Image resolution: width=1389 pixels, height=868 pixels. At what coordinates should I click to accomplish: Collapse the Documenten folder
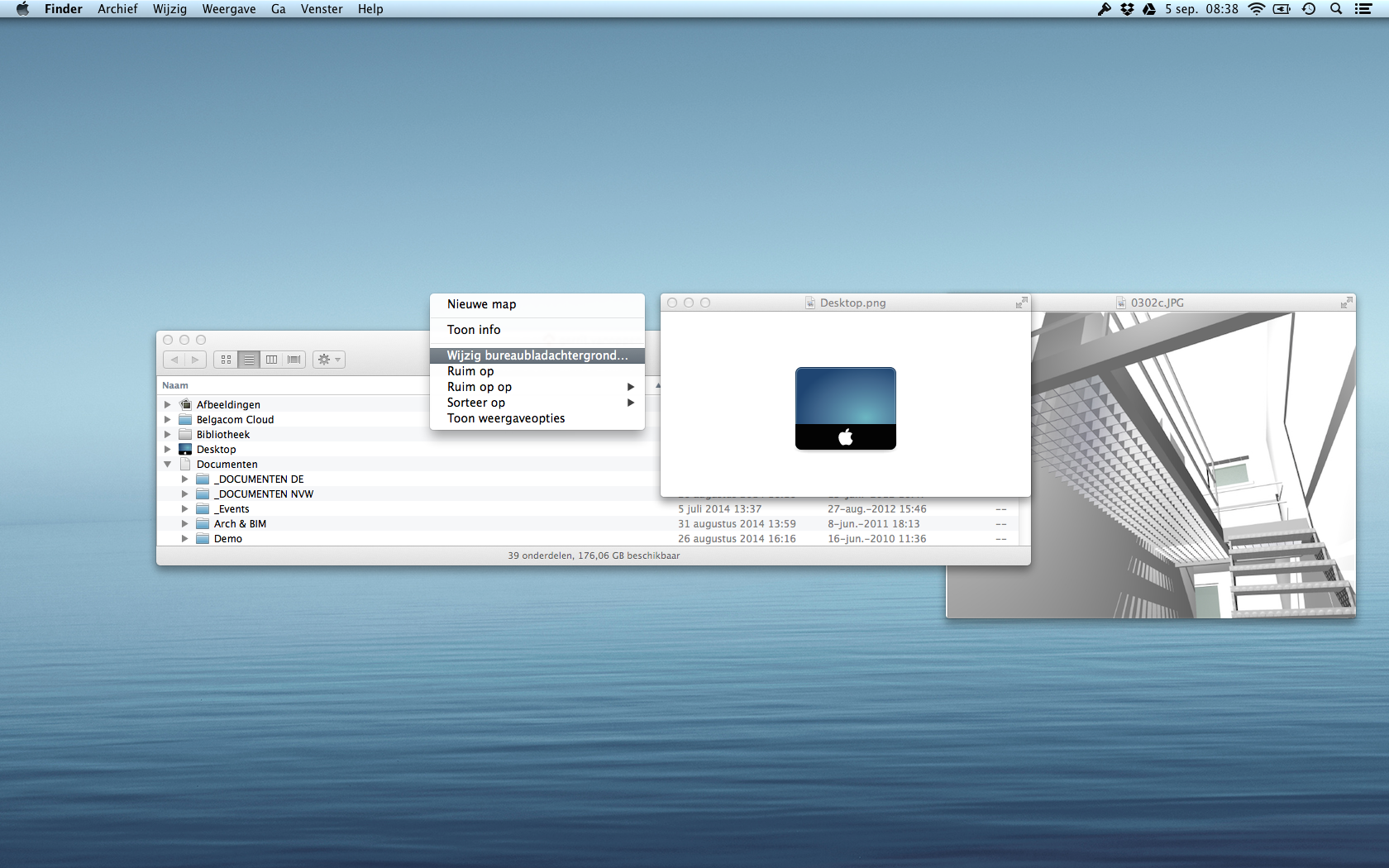tap(168, 465)
